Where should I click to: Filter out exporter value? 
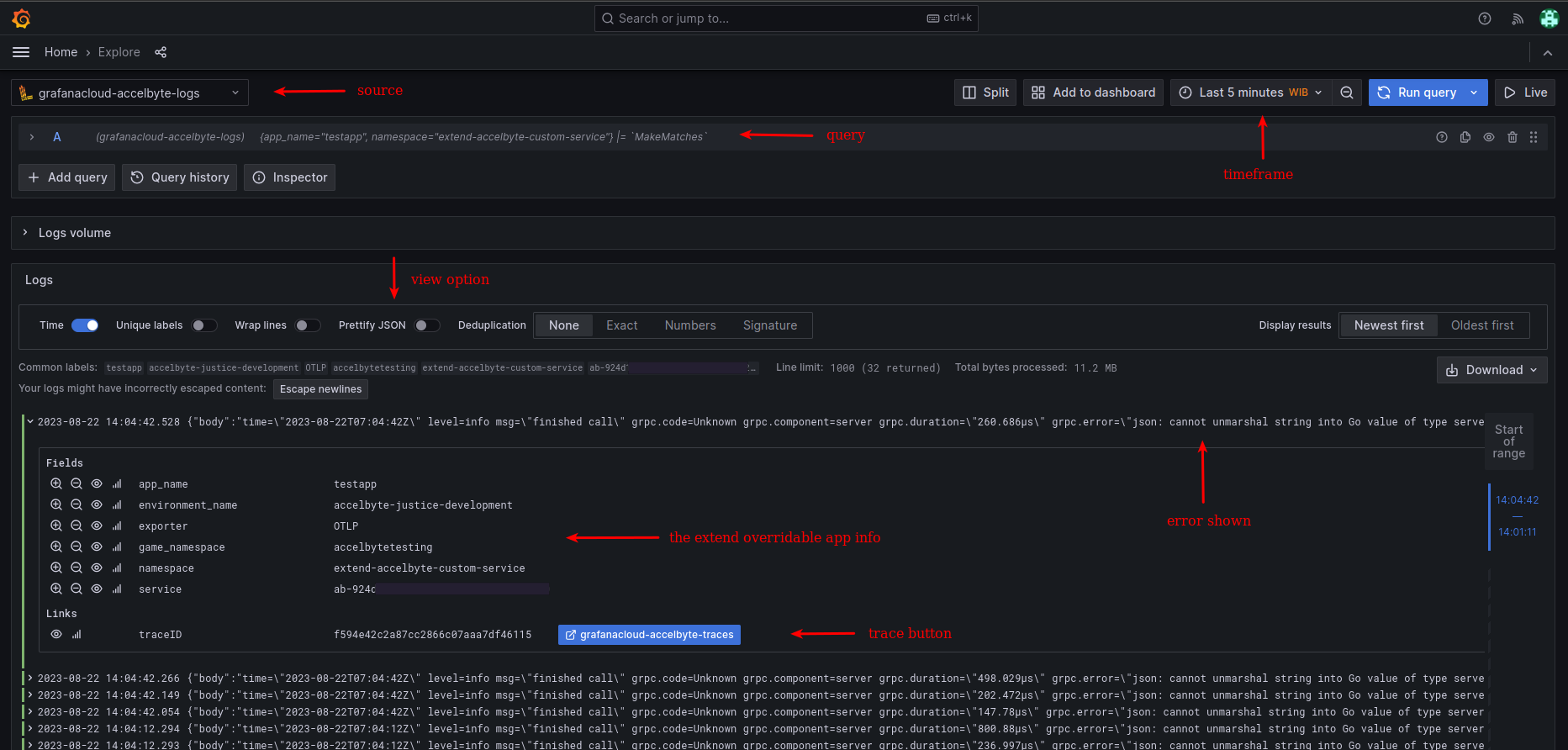tap(77, 526)
